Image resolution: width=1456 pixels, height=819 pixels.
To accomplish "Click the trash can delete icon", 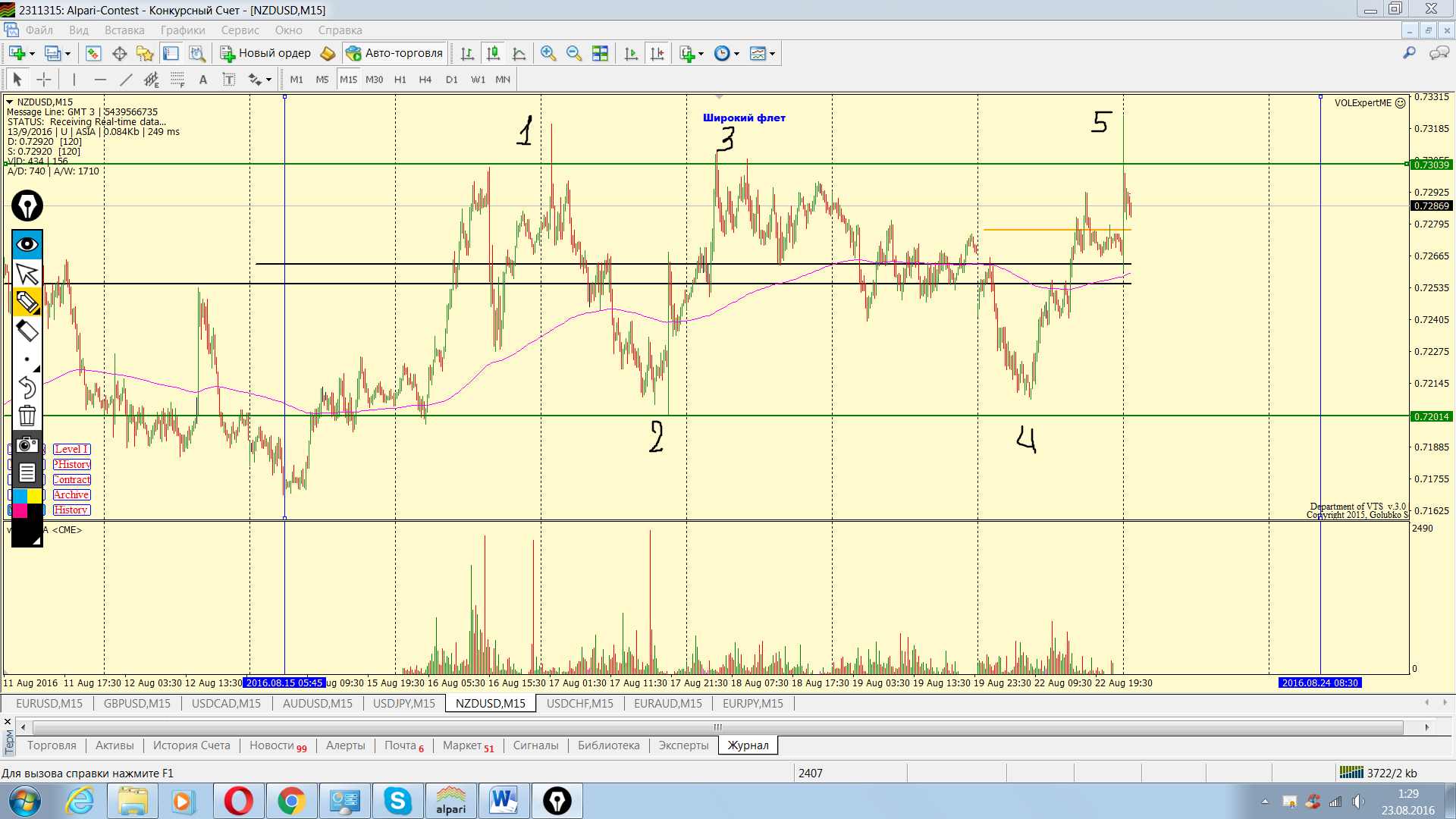I will click(27, 416).
